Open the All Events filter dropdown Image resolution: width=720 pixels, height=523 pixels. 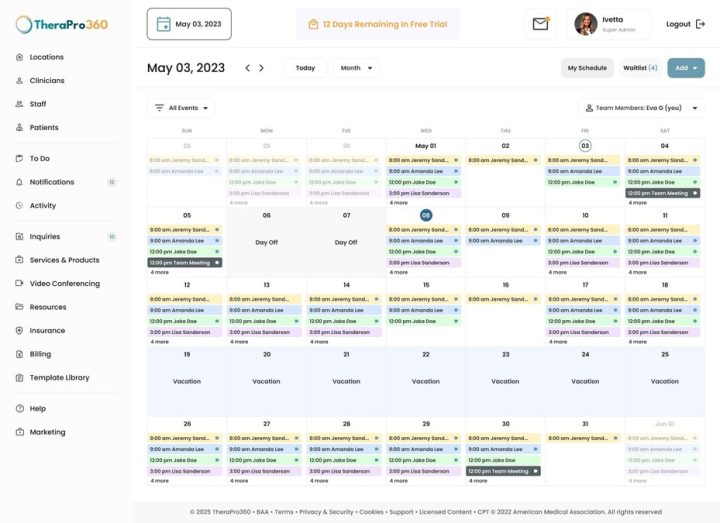pyautogui.click(x=181, y=108)
